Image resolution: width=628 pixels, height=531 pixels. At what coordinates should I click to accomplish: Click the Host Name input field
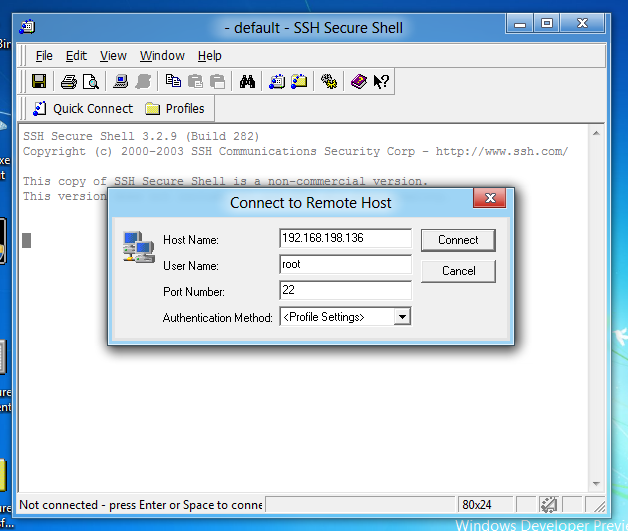pyautogui.click(x=345, y=238)
